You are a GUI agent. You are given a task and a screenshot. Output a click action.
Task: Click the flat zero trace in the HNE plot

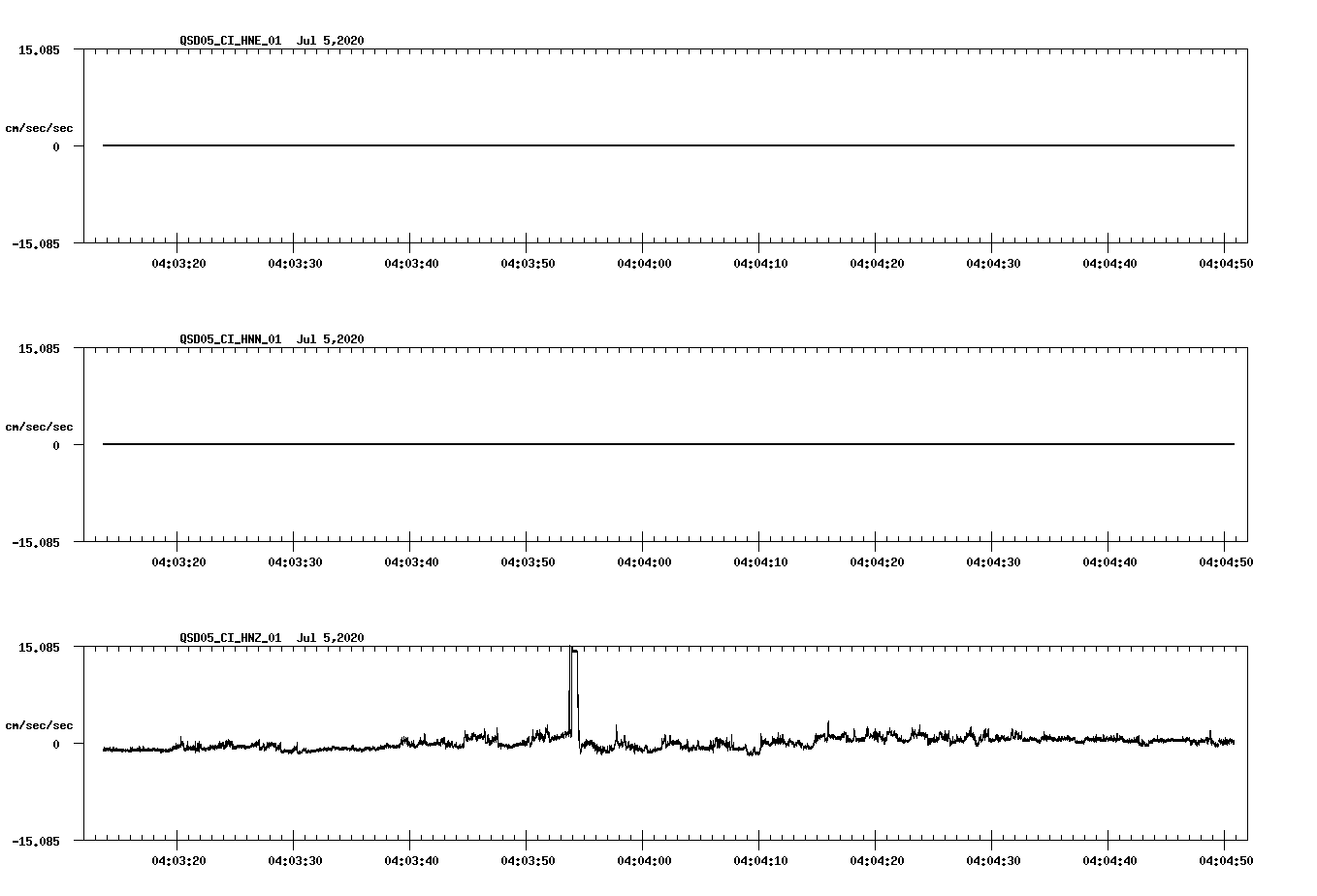[668, 145]
